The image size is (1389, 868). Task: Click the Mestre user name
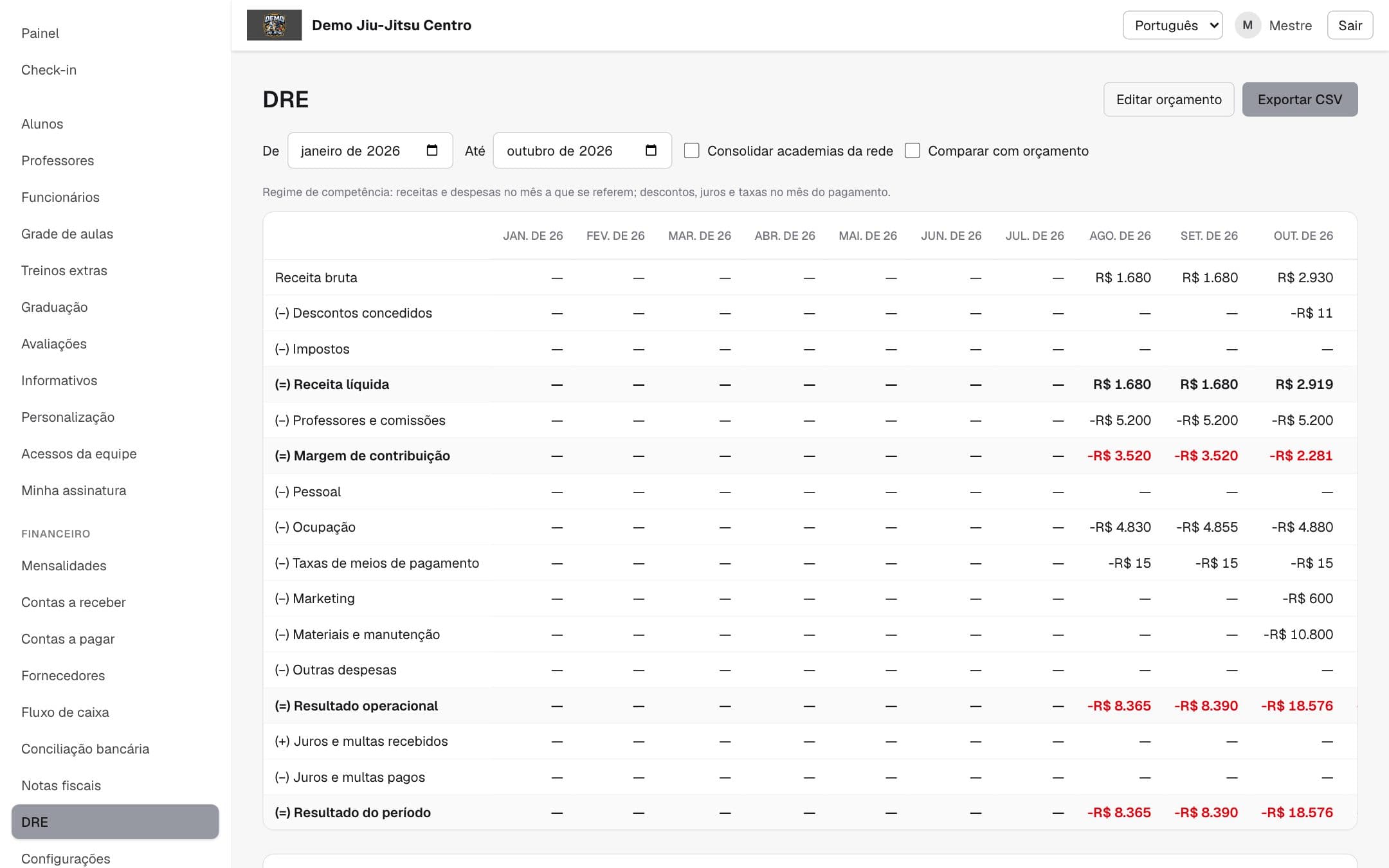(x=1290, y=26)
